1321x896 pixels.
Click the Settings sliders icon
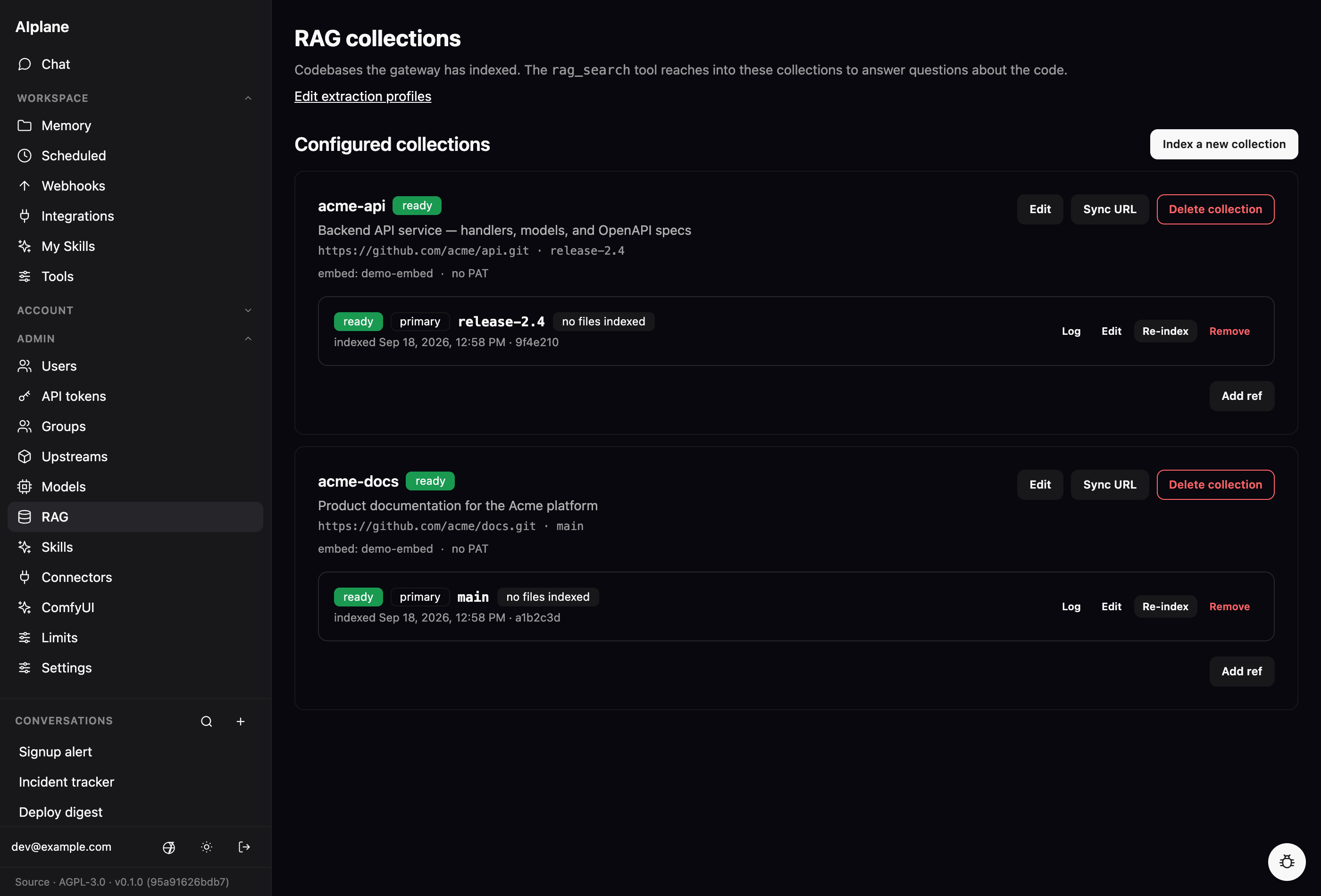[25, 668]
